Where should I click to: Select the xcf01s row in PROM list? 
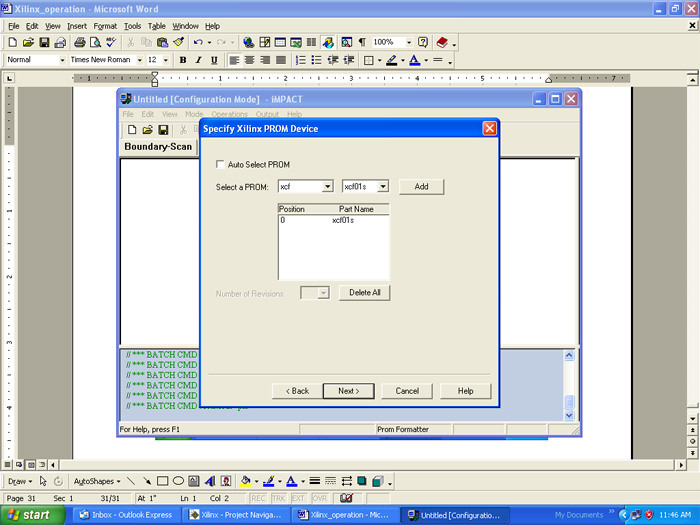point(333,220)
